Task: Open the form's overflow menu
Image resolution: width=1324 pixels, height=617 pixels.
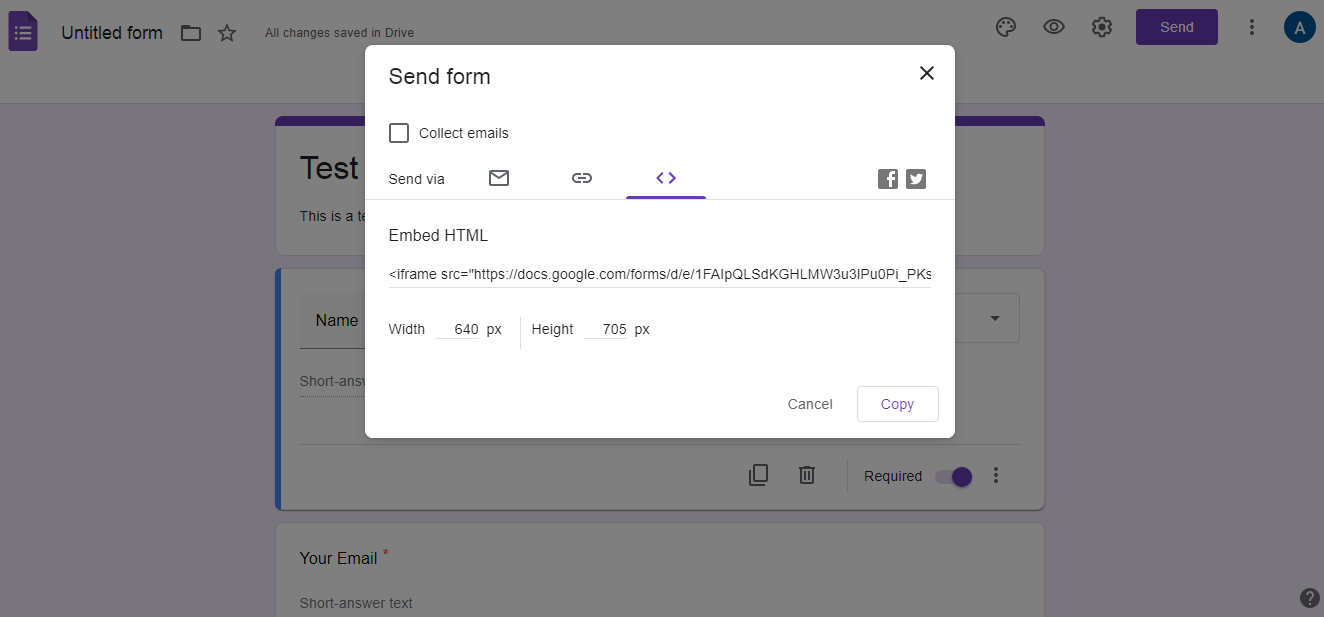Action: pos(1252,27)
